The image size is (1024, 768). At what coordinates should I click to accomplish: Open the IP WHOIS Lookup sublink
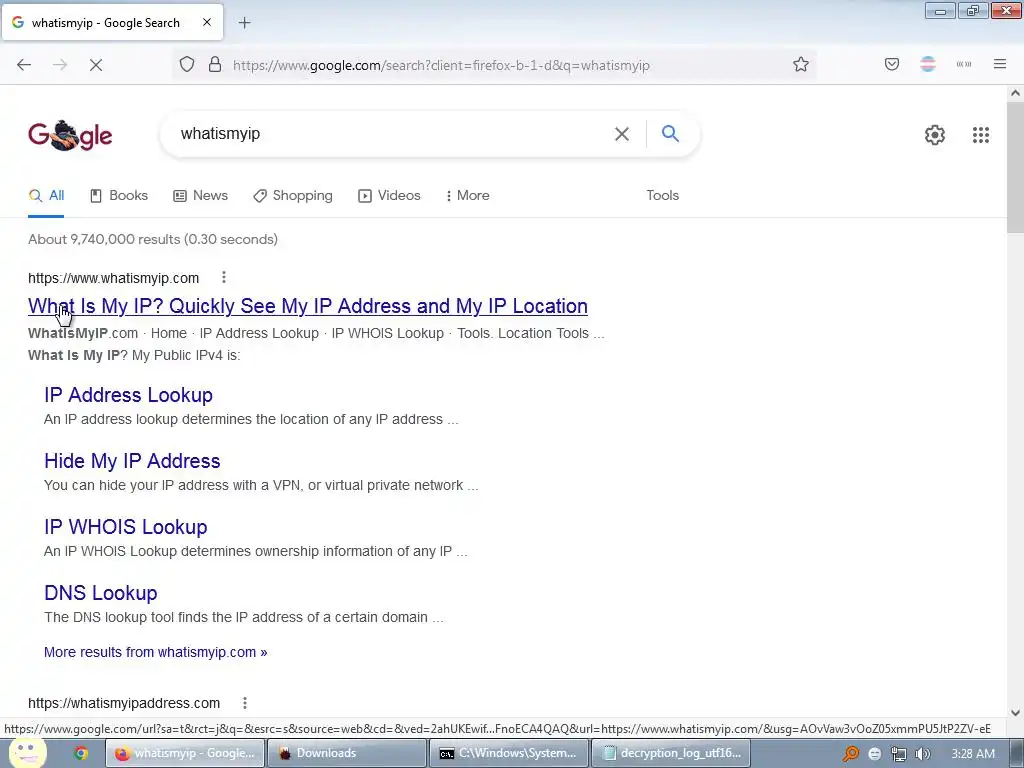pyautogui.click(x=125, y=526)
